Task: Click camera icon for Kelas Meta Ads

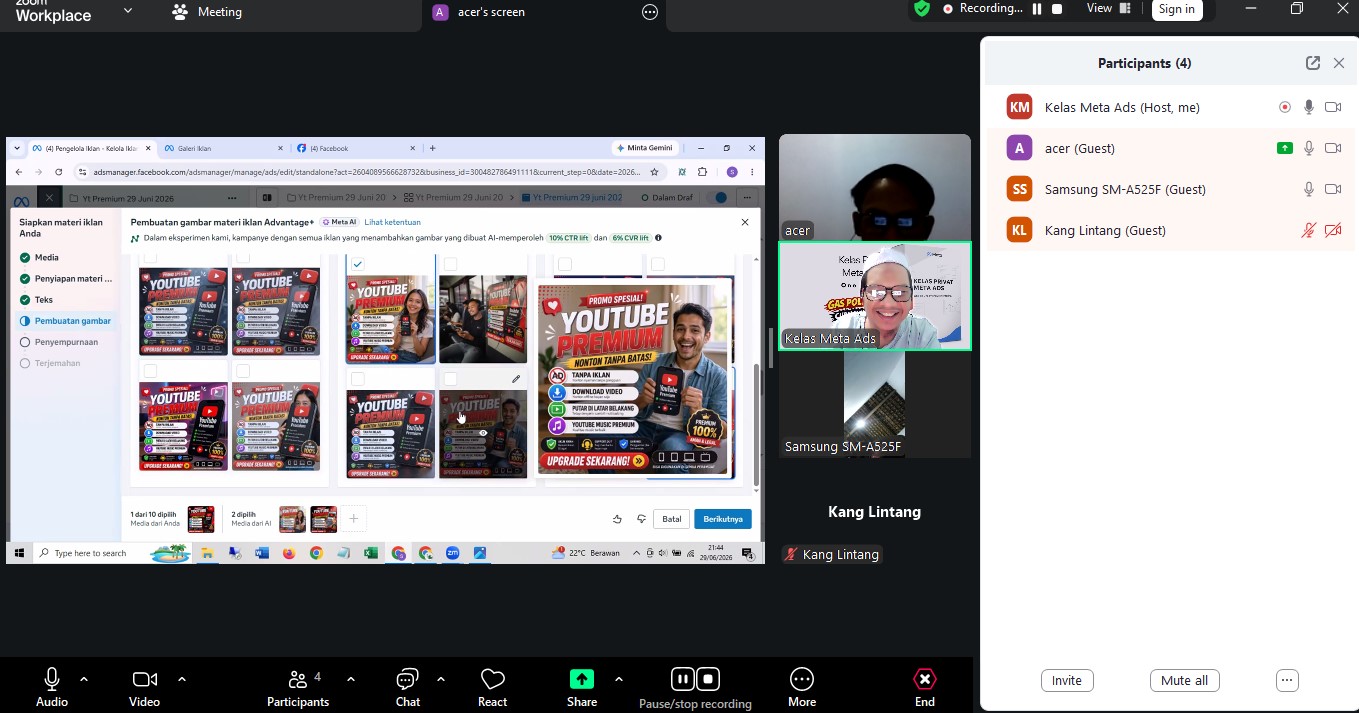Action: 1333,107
